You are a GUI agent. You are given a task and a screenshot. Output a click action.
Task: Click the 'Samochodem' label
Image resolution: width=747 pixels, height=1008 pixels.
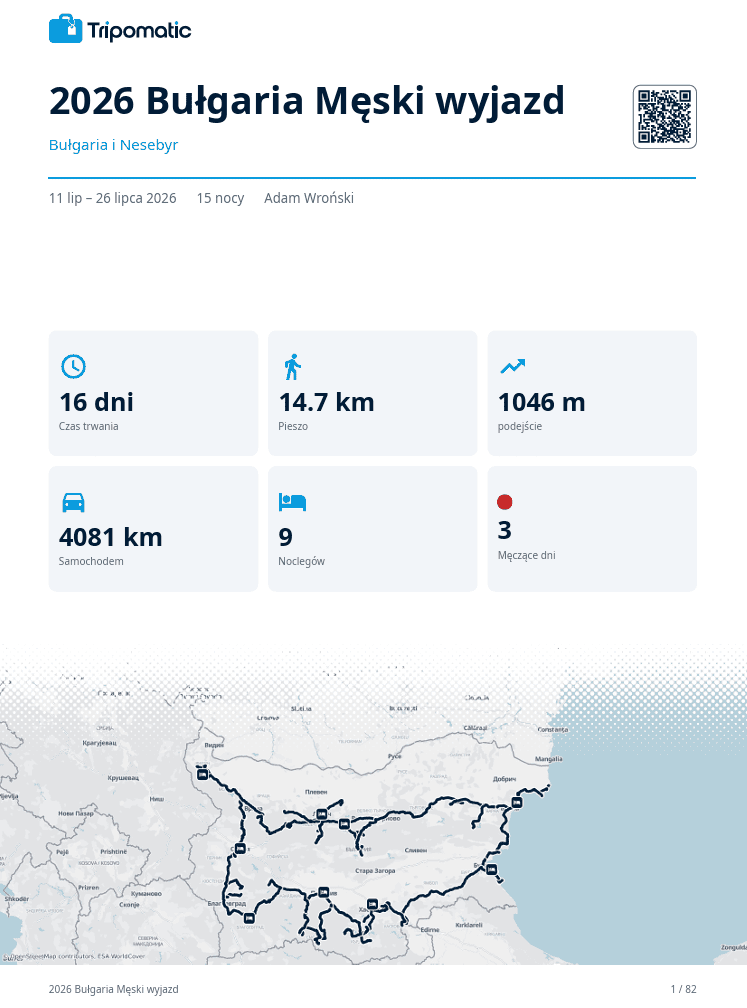(91, 561)
